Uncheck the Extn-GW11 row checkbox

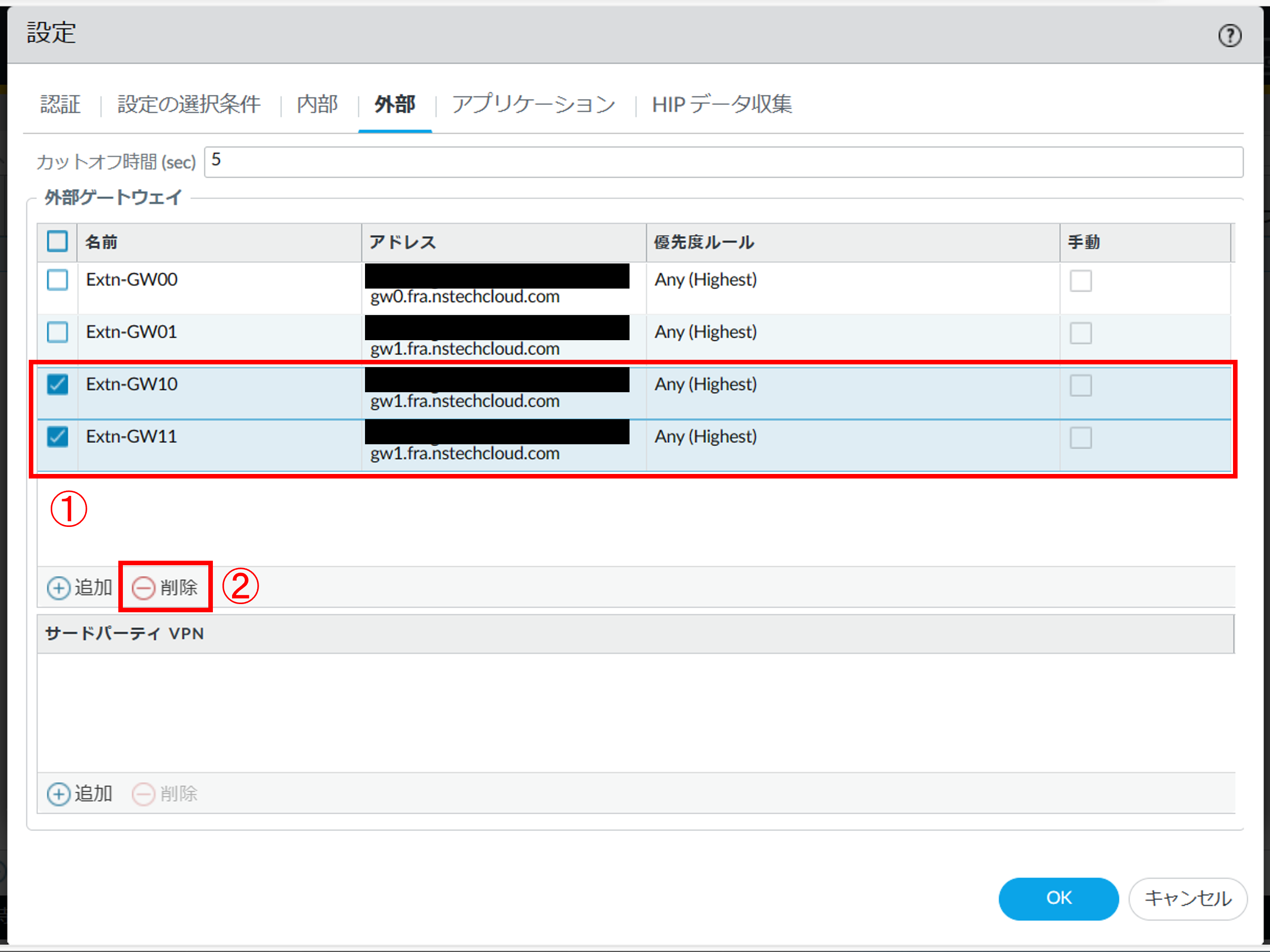click(58, 437)
